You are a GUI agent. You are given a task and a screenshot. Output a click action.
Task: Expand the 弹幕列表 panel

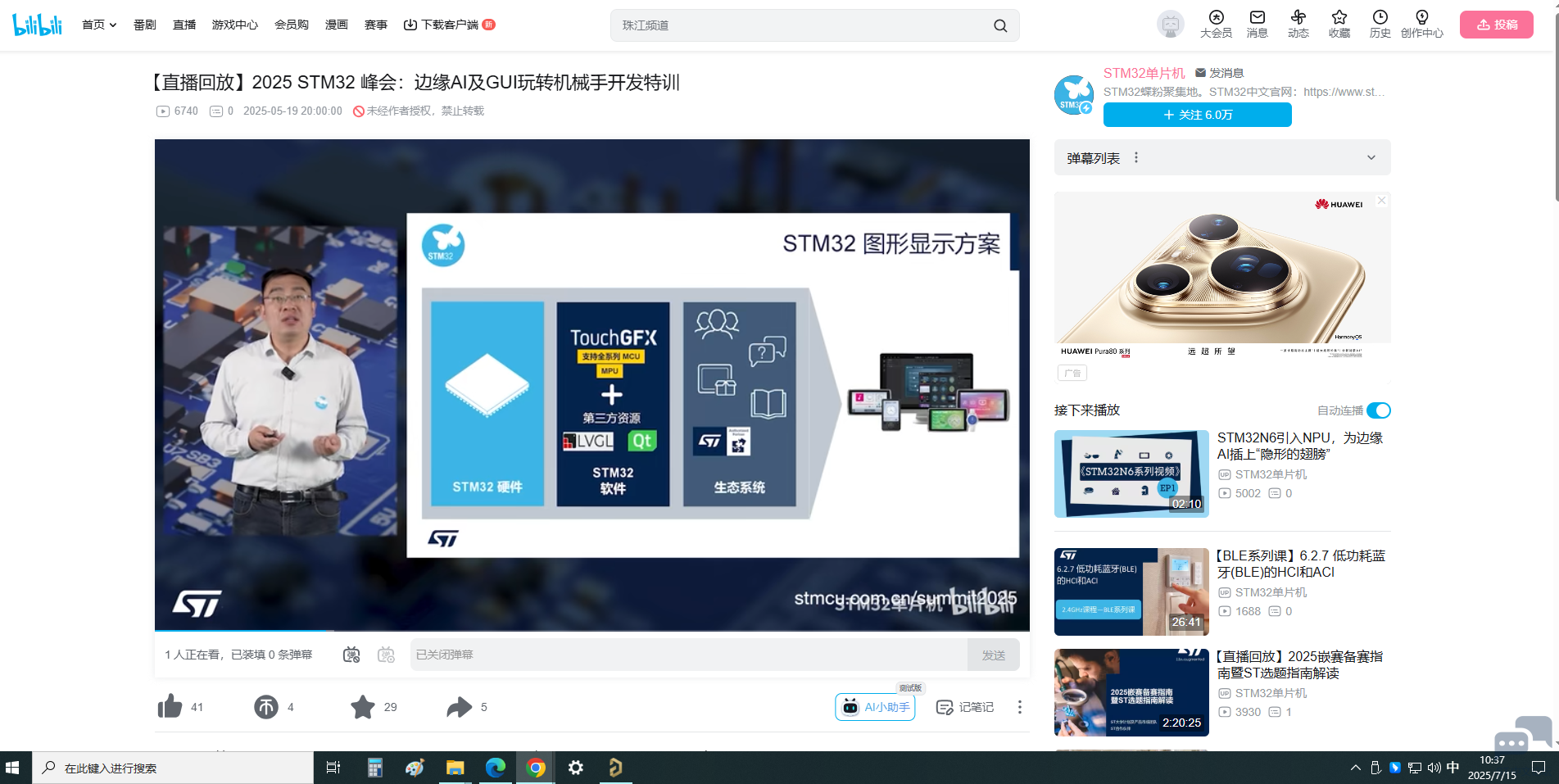tap(1371, 157)
